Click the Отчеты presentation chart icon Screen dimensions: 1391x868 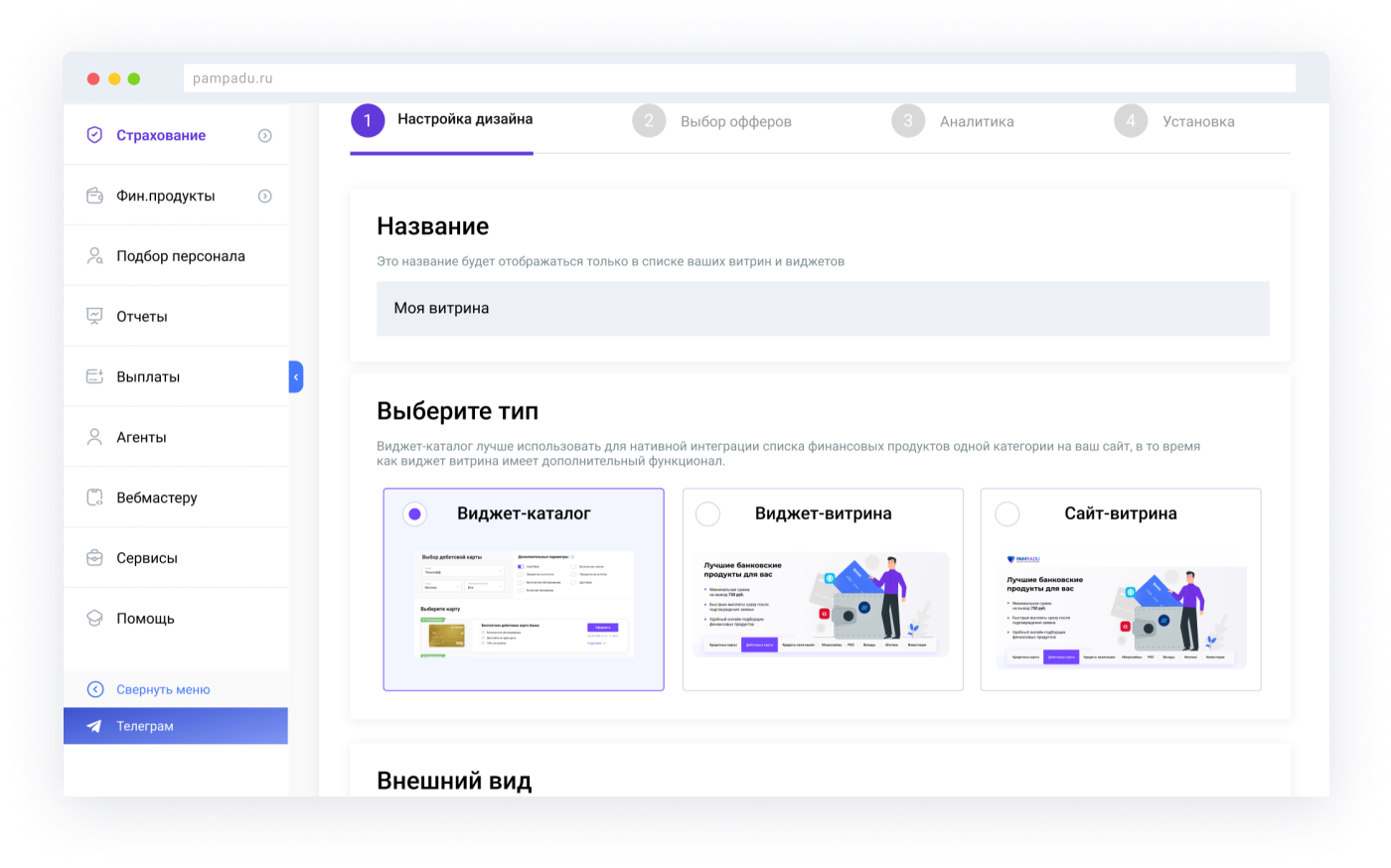93,316
